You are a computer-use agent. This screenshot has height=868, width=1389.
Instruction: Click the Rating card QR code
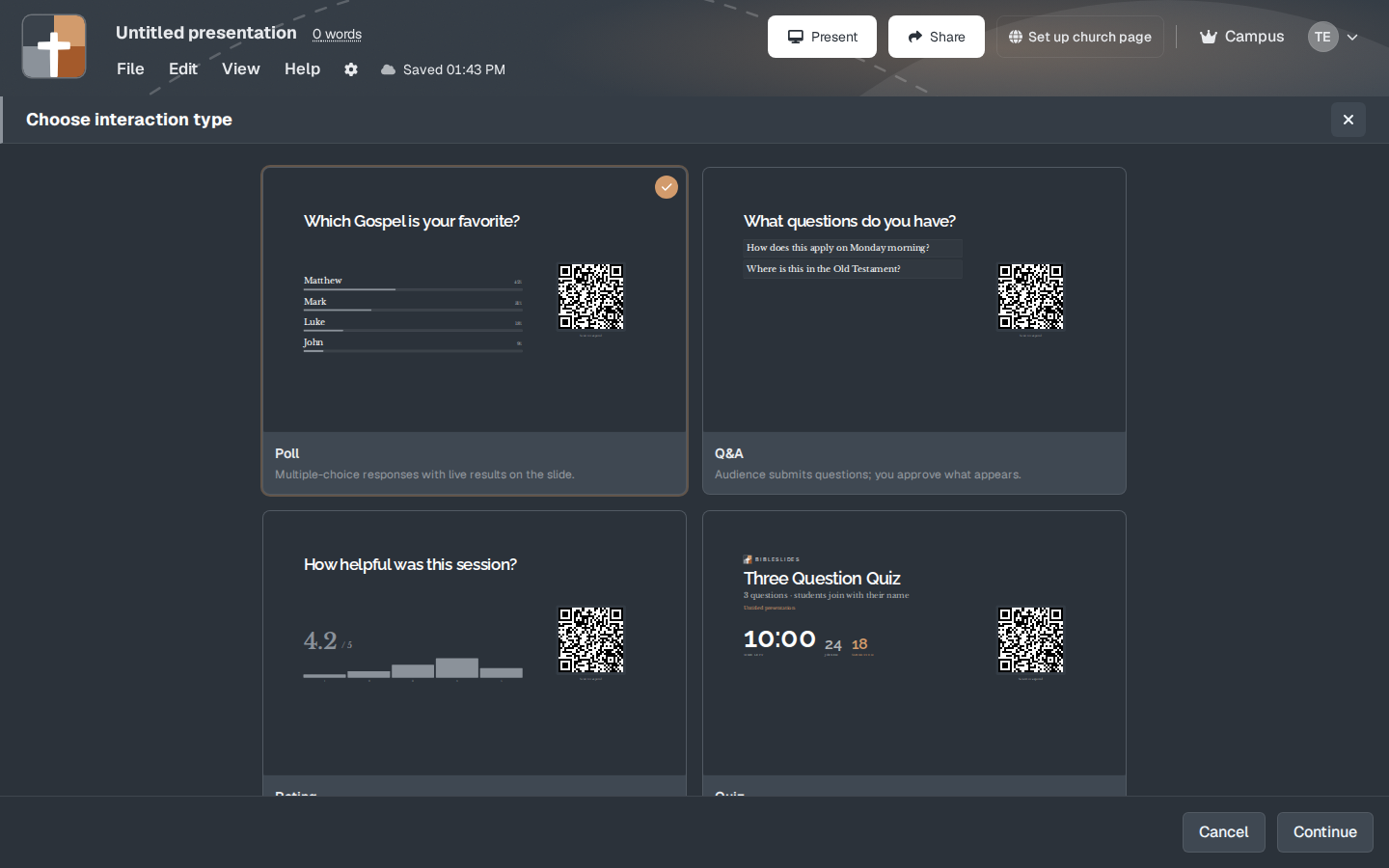click(591, 640)
